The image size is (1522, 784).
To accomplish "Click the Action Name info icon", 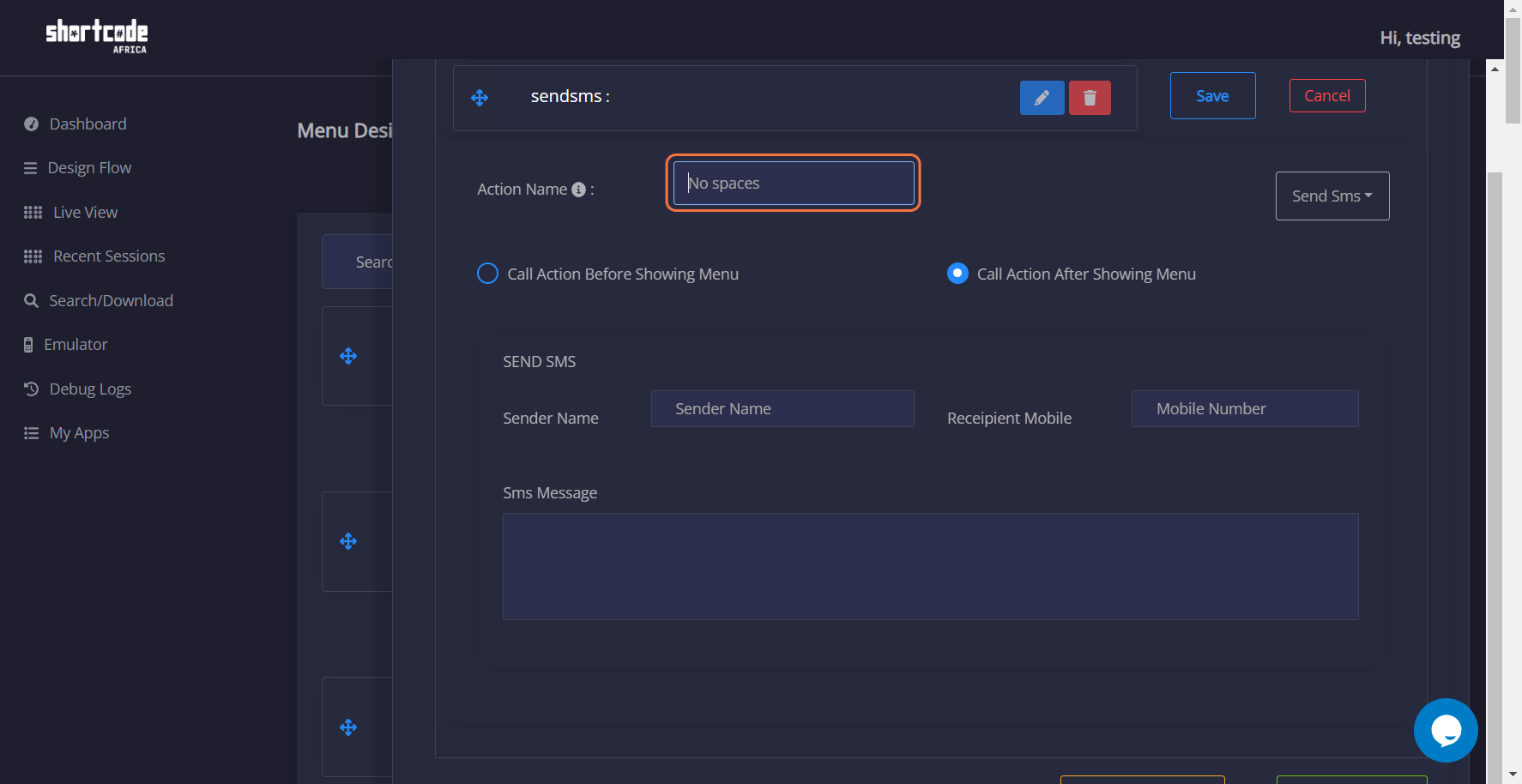I will pos(579,190).
